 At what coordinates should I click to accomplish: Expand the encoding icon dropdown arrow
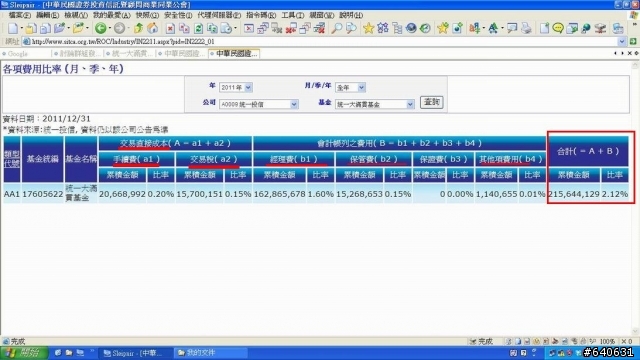coord(484,28)
